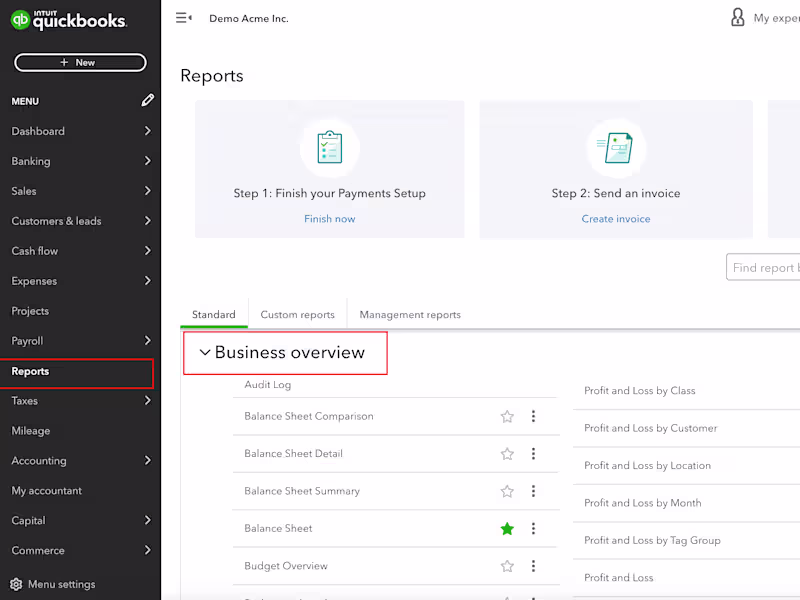Click the My experts person icon
Screen dimensions: 800x600
point(738,18)
